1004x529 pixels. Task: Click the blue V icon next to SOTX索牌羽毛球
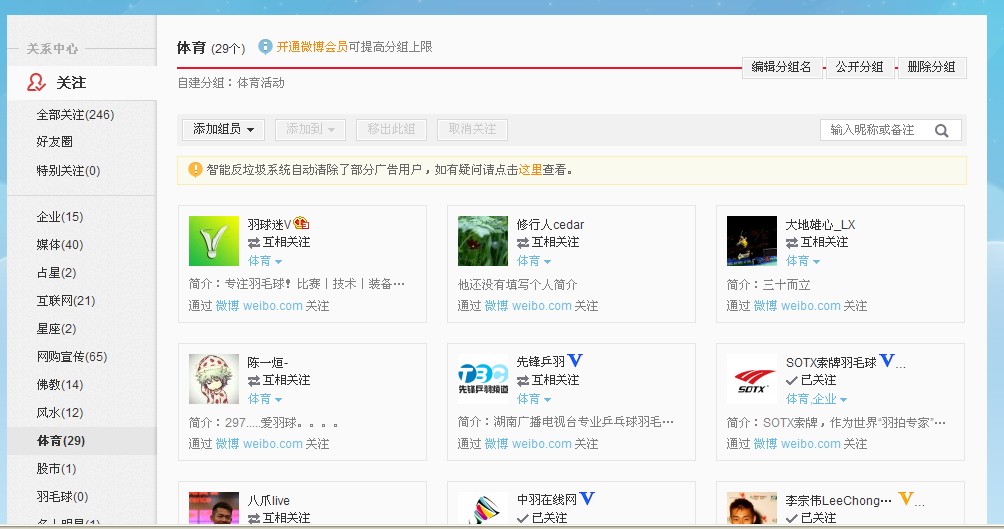(x=887, y=361)
